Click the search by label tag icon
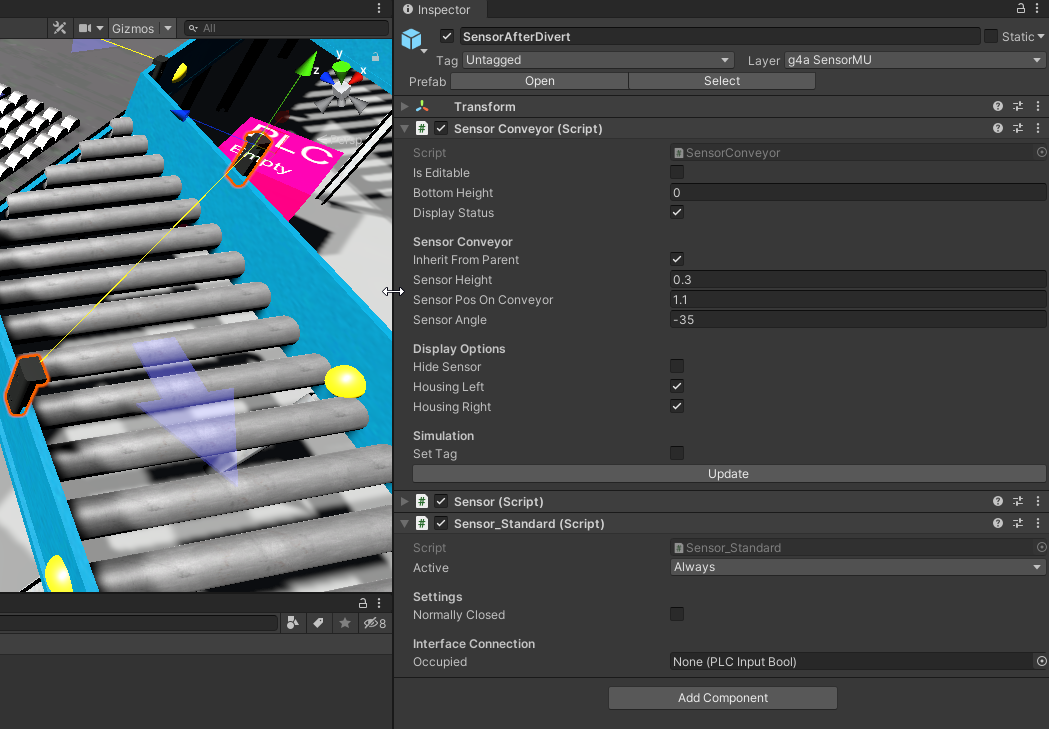 point(318,623)
